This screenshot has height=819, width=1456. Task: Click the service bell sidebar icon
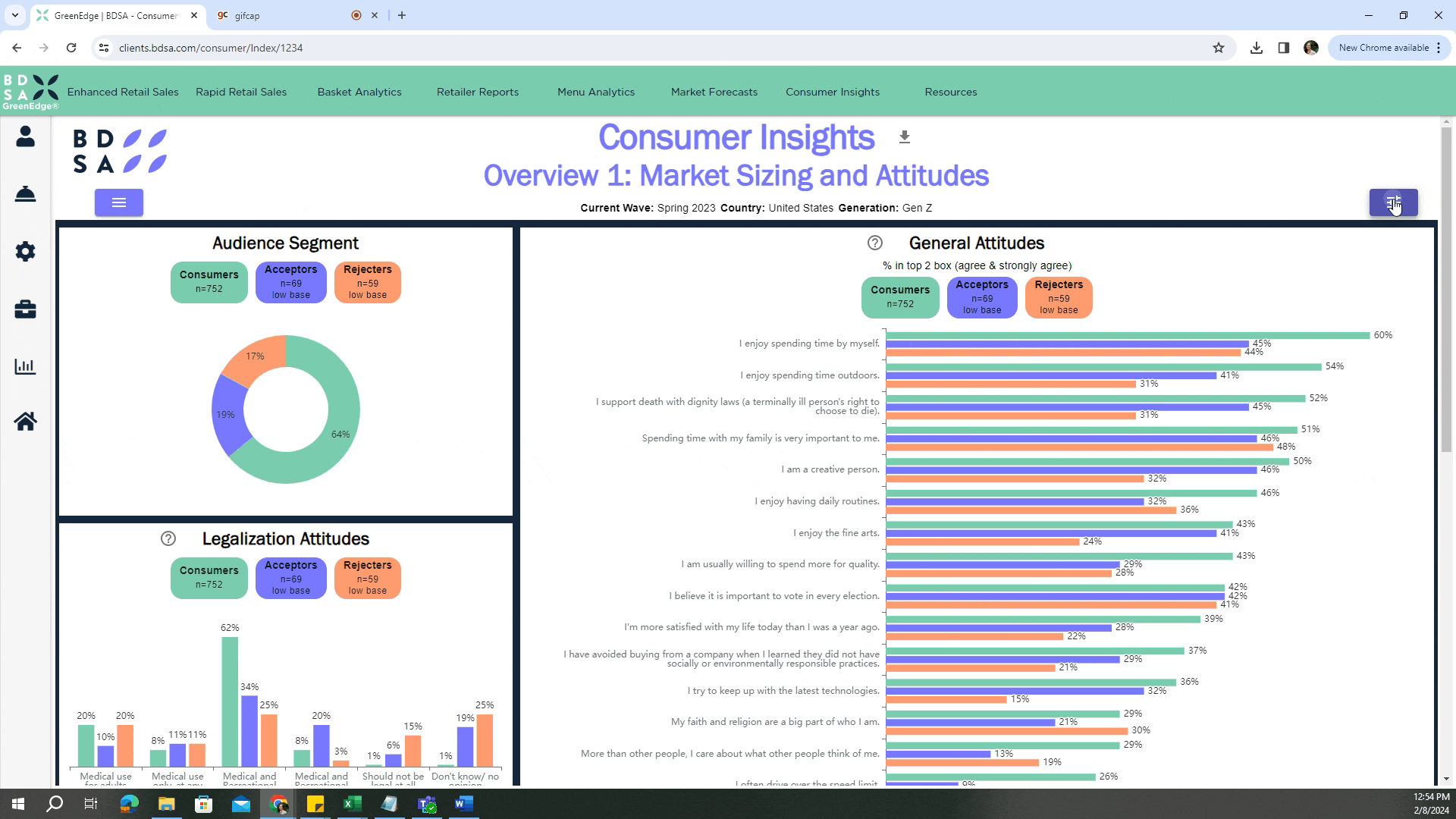tap(25, 194)
